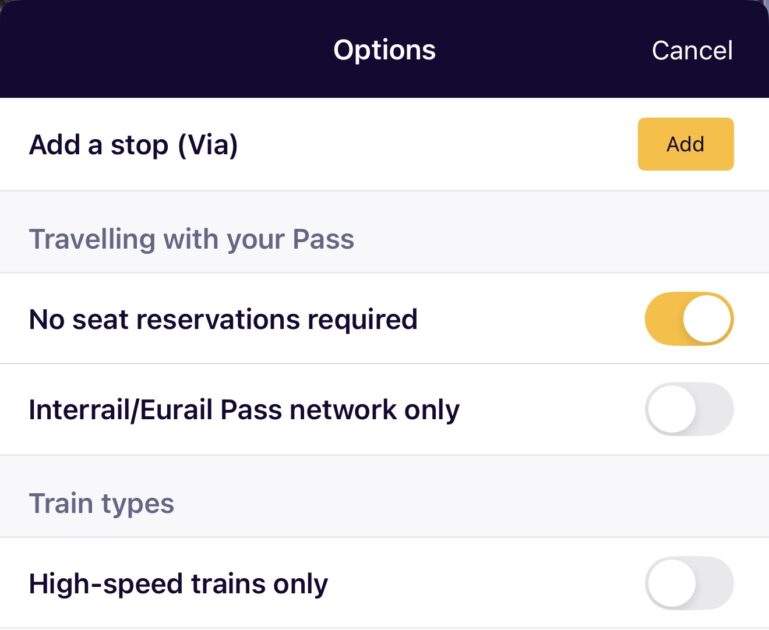769x630 pixels.
Task: Click the "Interrail/Eurail Pass network only" label text
Action: (244, 410)
